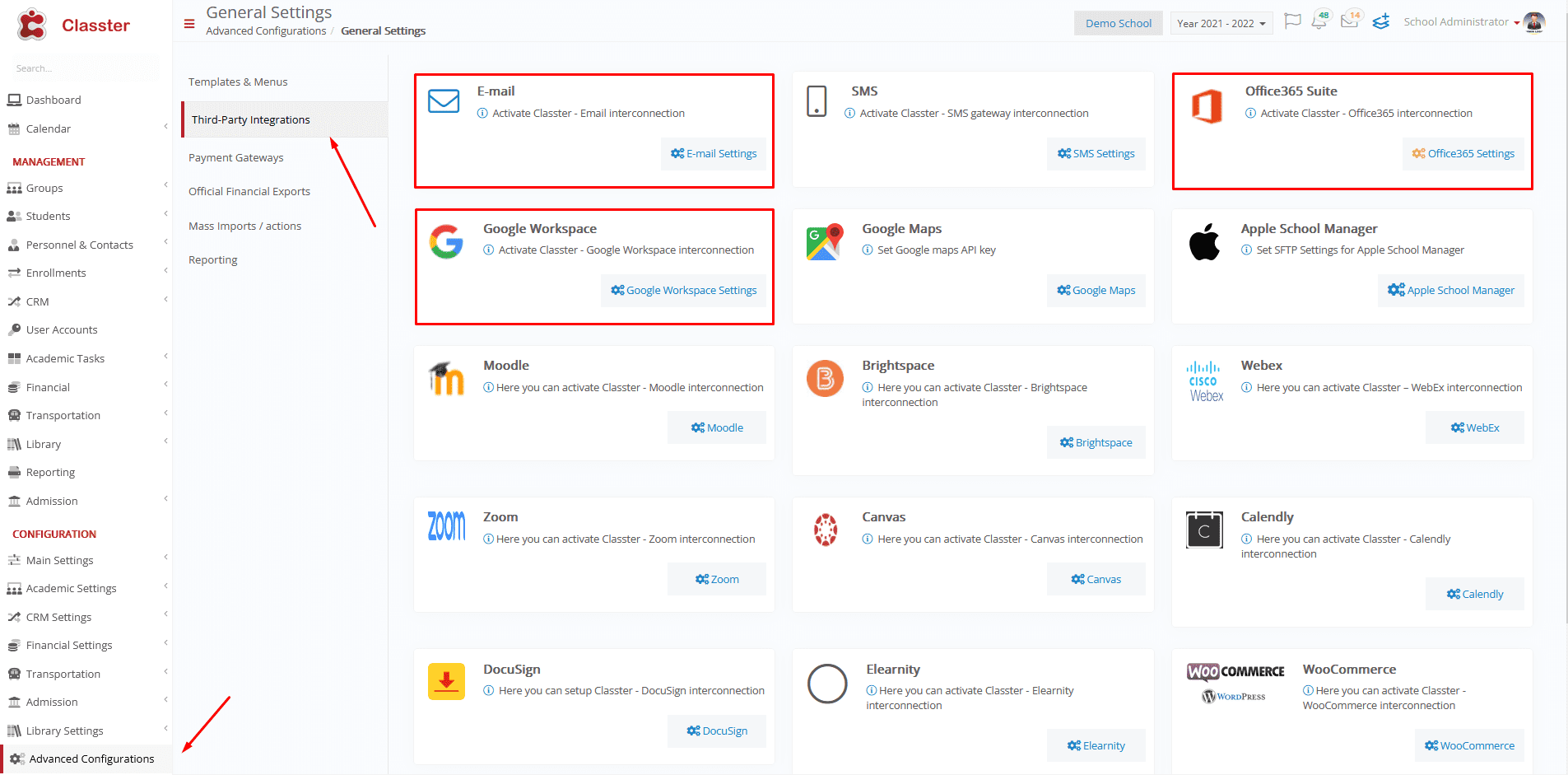Image resolution: width=1568 pixels, height=775 pixels.
Task: Click the Google Maps button
Action: pos(1096,291)
